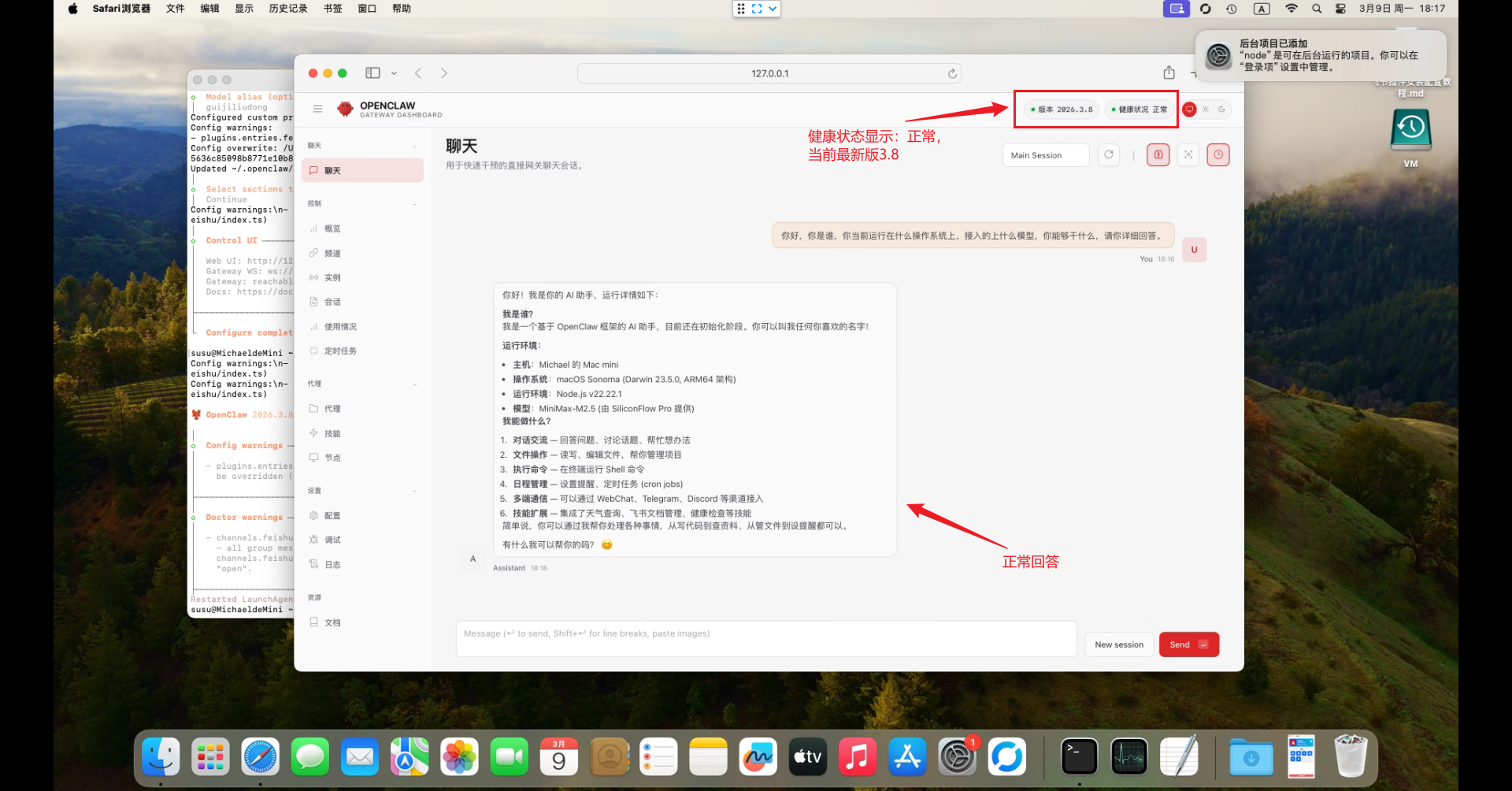Open 节点 nodes sidebar item
The width and height of the screenshot is (1512, 791).
(362, 457)
